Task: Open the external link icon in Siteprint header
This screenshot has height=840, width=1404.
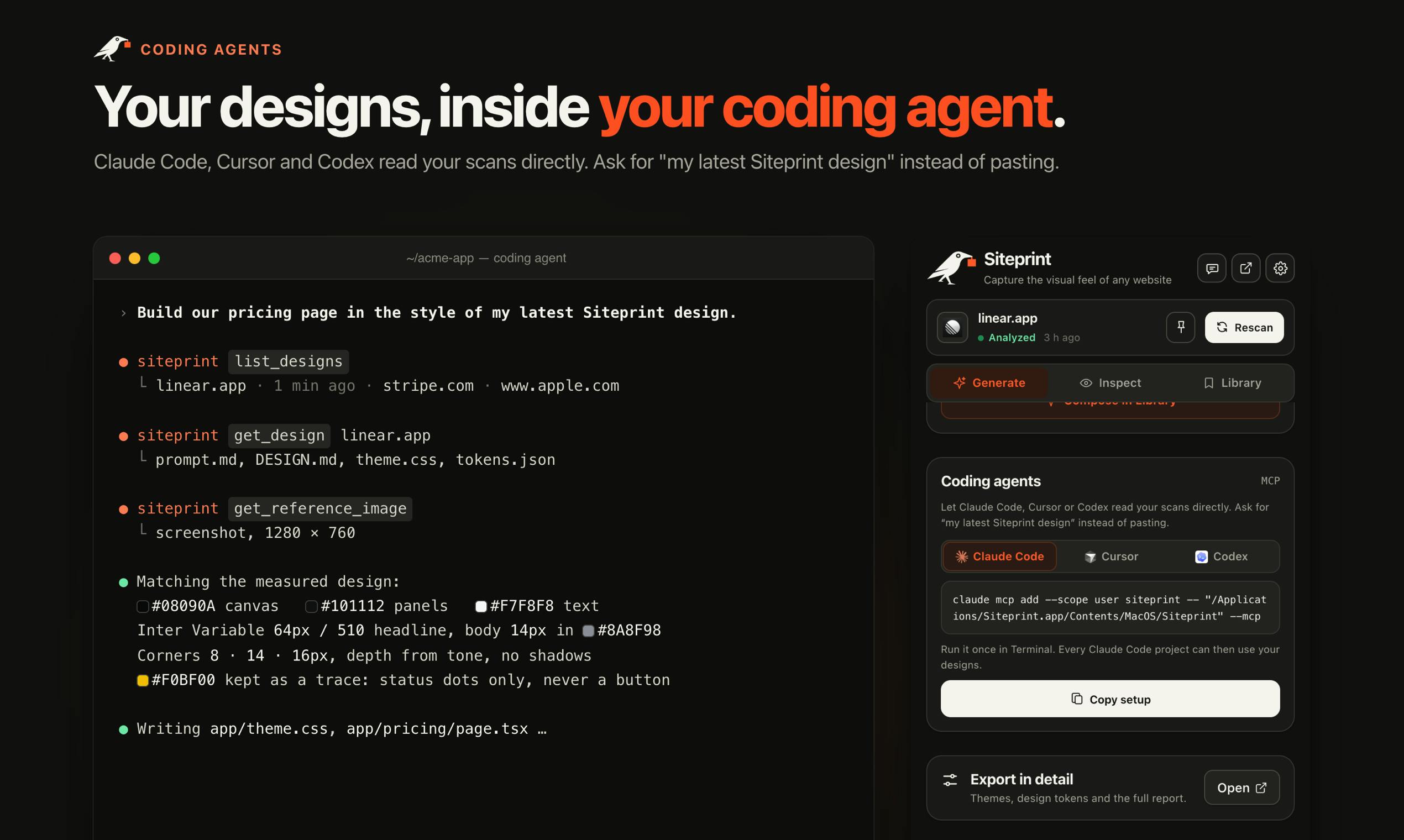Action: point(1245,268)
